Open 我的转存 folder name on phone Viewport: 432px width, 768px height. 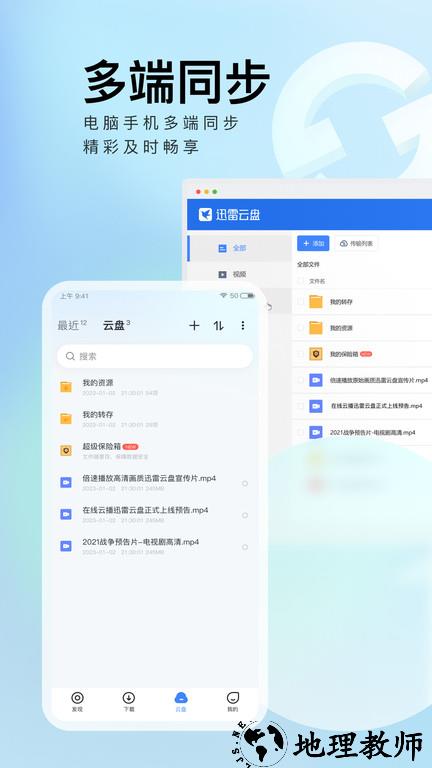(98, 415)
